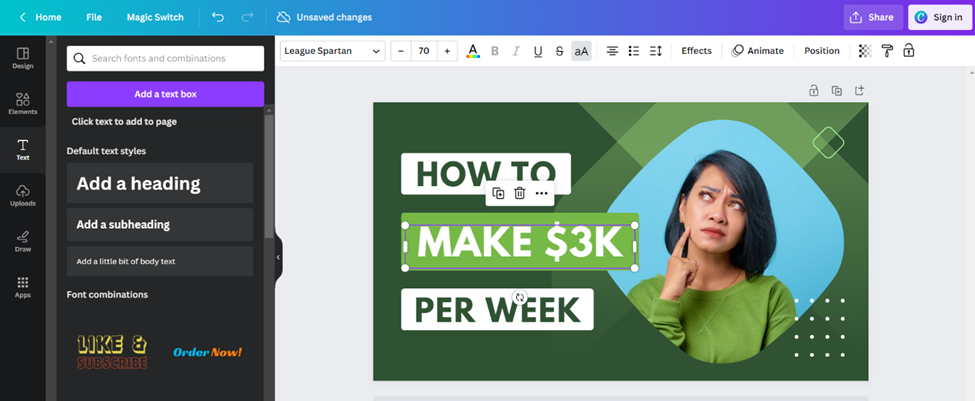
Task: Click the rotate handle below selection
Action: pyautogui.click(x=520, y=297)
